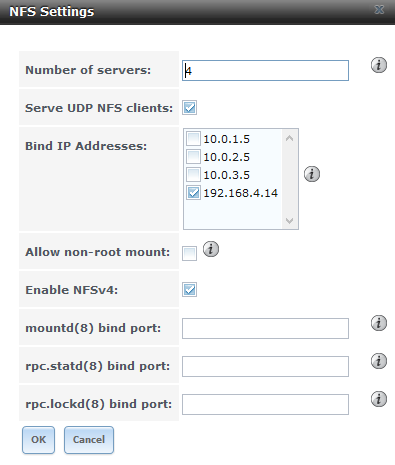Uncheck the 192.168.4.14 bind address
This screenshot has width=395, height=465.
(193, 193)
